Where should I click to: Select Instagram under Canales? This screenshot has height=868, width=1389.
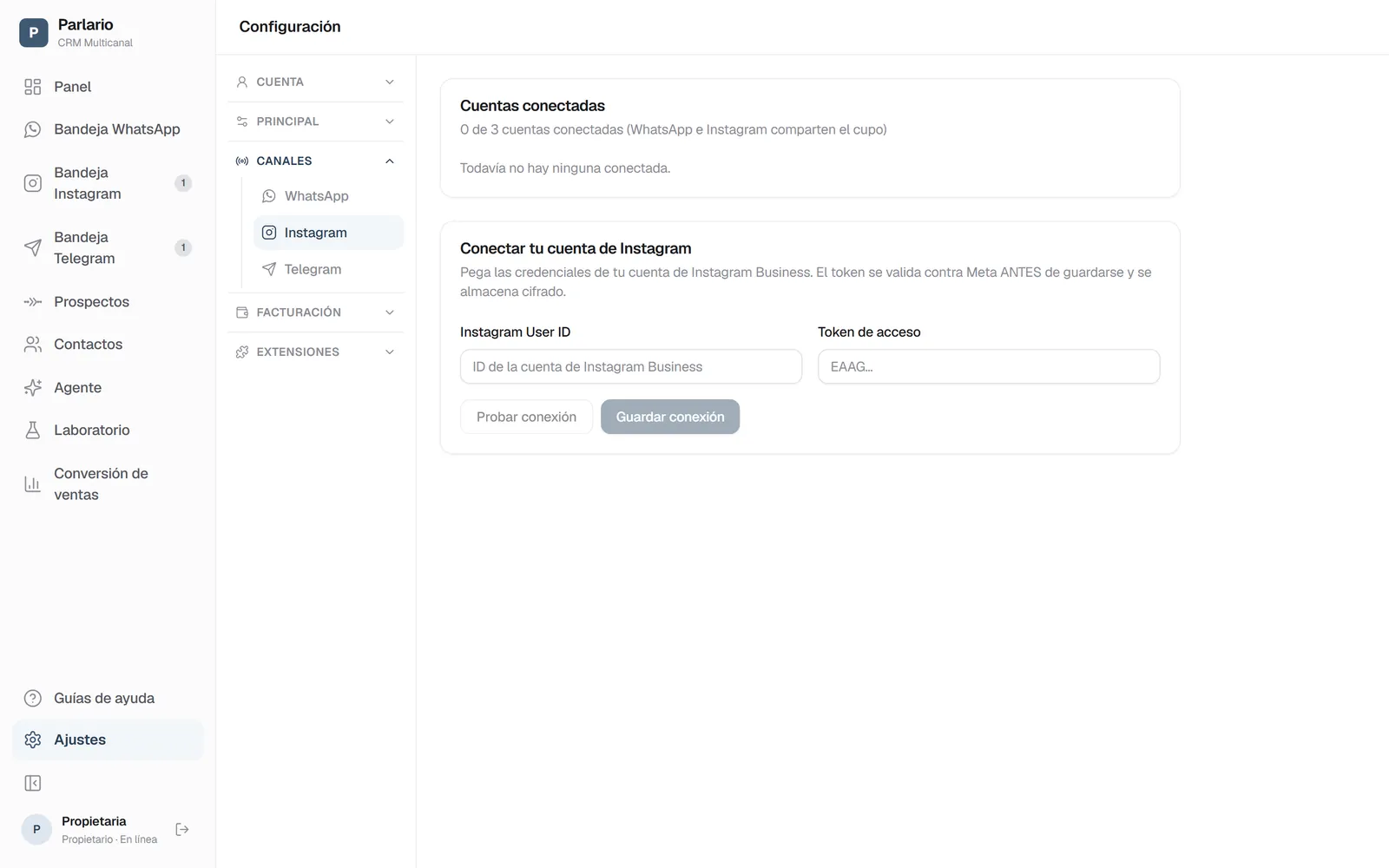pyautogui.click(x=328, y=233)
